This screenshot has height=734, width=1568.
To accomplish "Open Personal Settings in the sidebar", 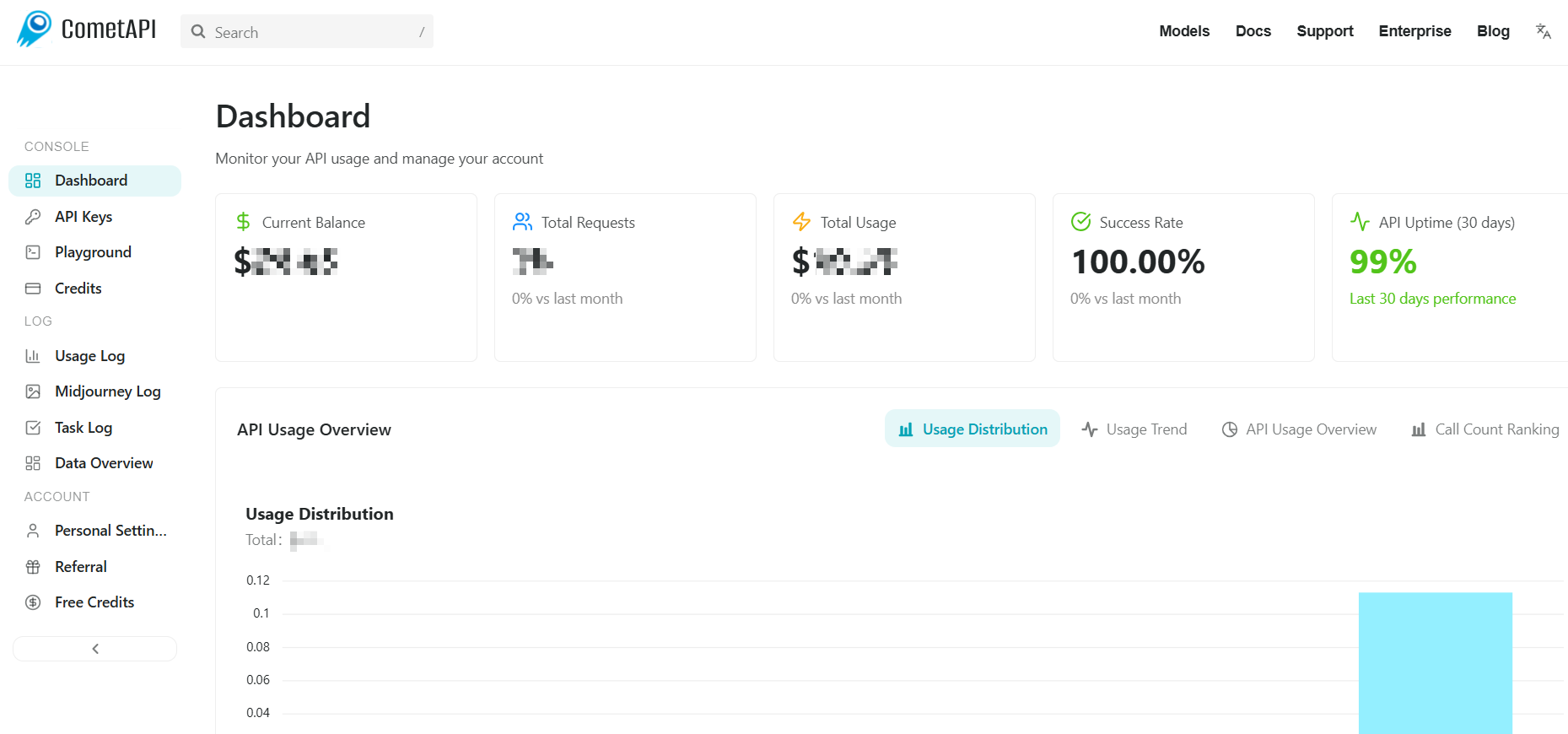I will [x=110, y=531].
